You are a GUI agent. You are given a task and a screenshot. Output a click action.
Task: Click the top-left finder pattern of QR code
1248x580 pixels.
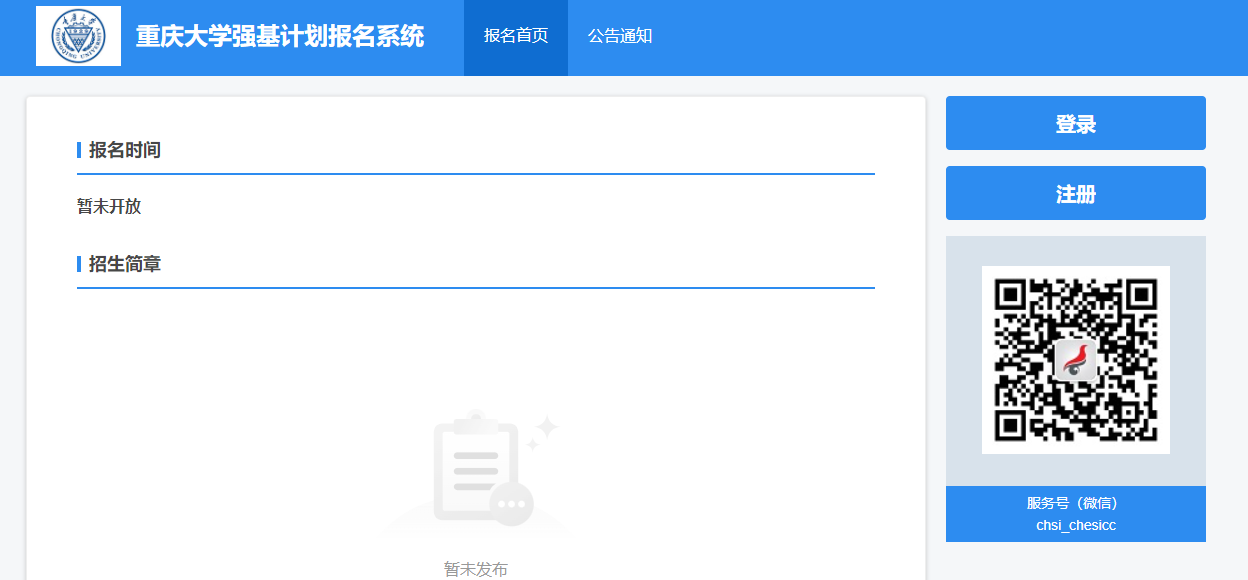point(1012,296)
